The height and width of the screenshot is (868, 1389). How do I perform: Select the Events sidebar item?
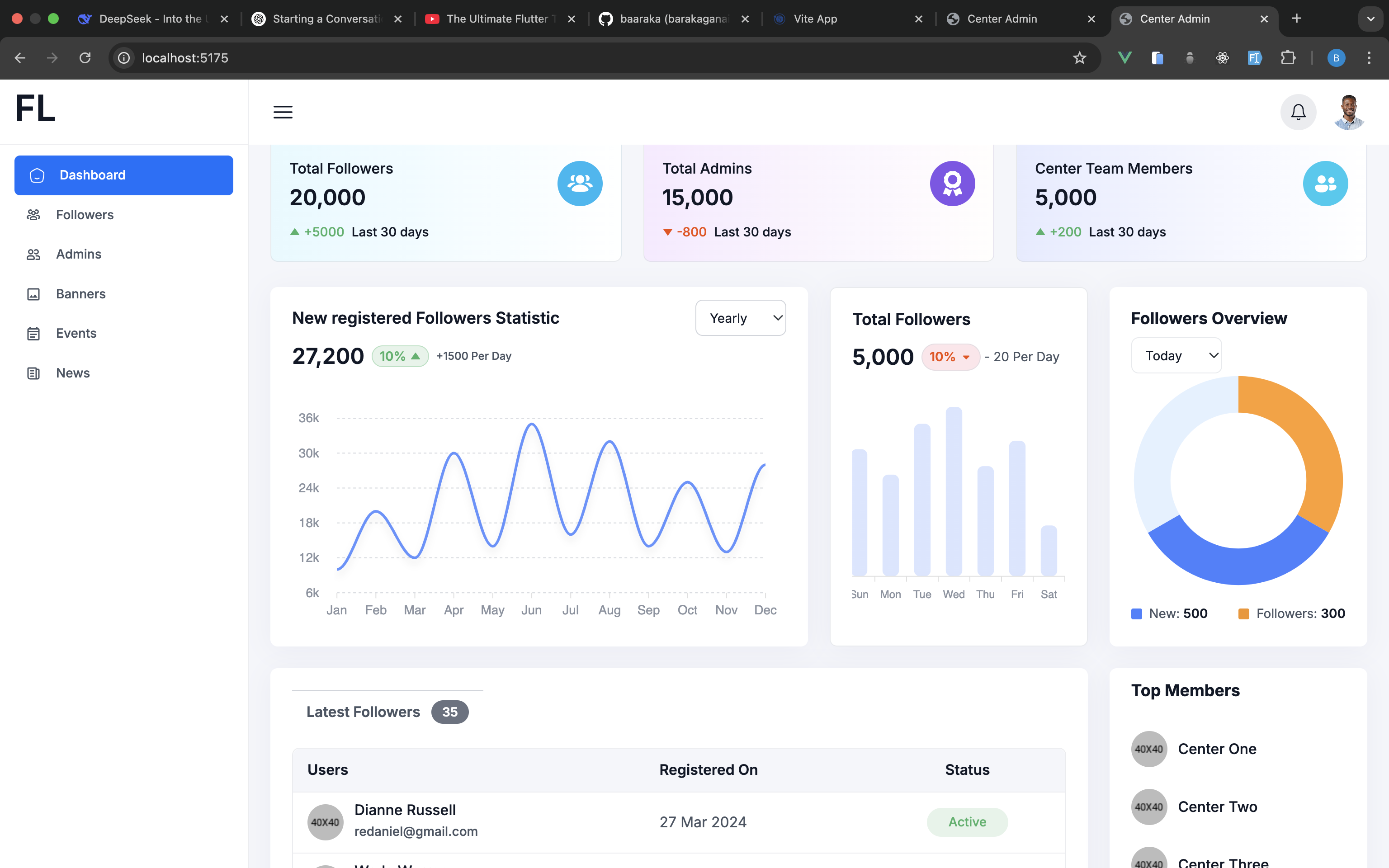tap(76, 334)
